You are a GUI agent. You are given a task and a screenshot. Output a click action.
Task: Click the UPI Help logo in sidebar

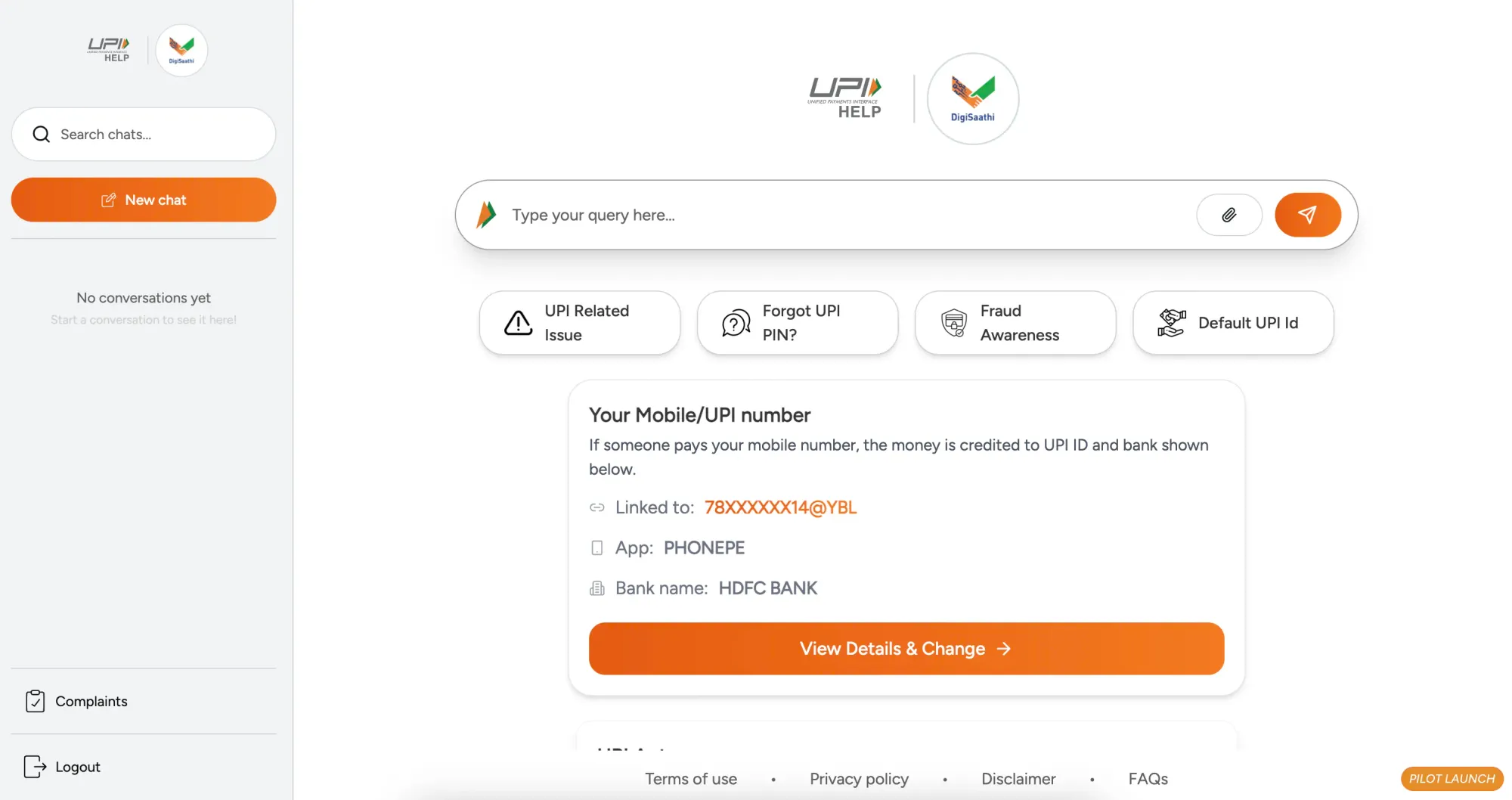point(109,50)
